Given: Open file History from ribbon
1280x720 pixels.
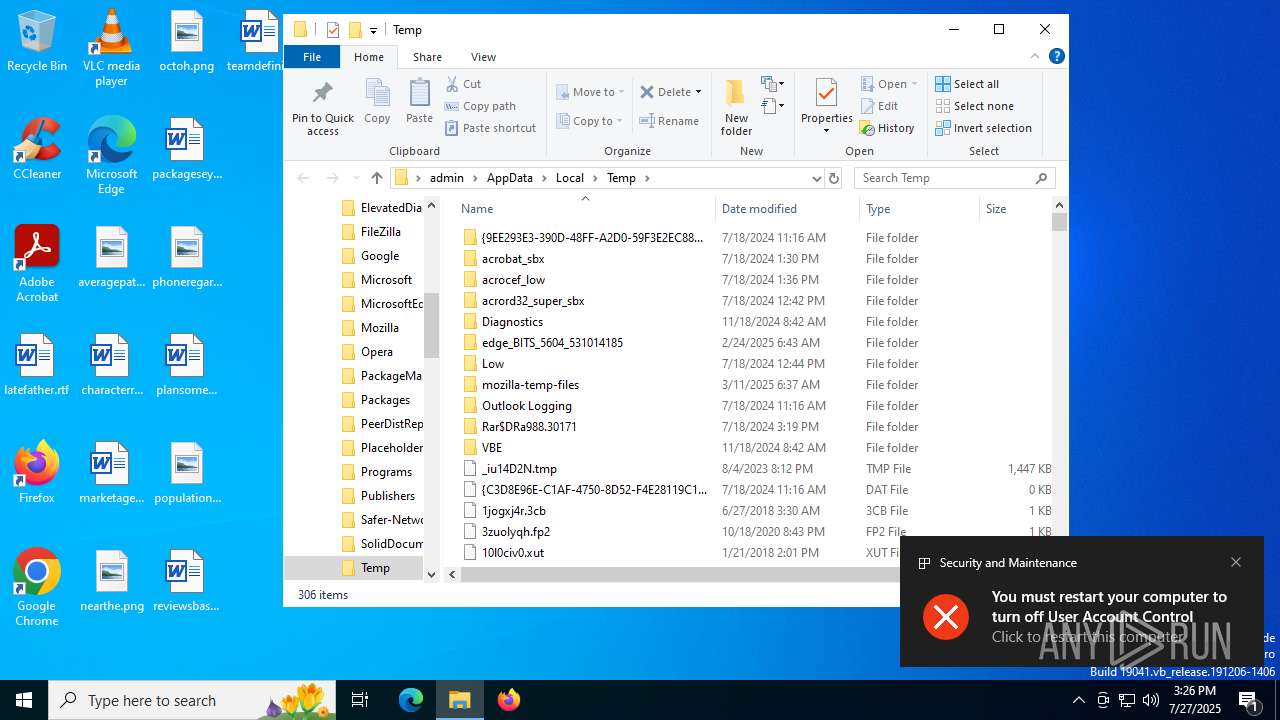Looking at the screenshot, I should tap(887, 128).
